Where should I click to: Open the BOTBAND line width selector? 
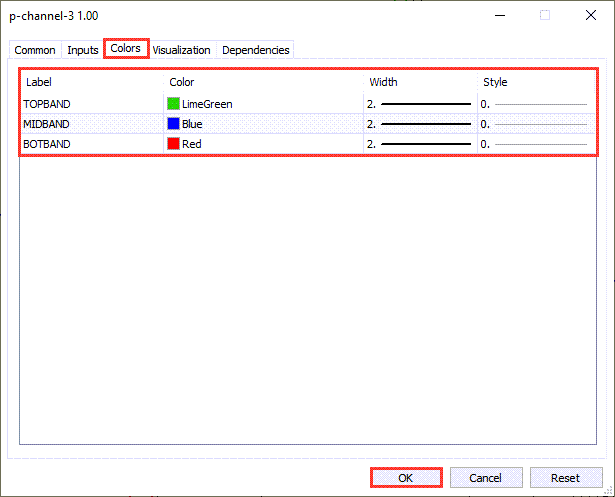pos(420,144)
